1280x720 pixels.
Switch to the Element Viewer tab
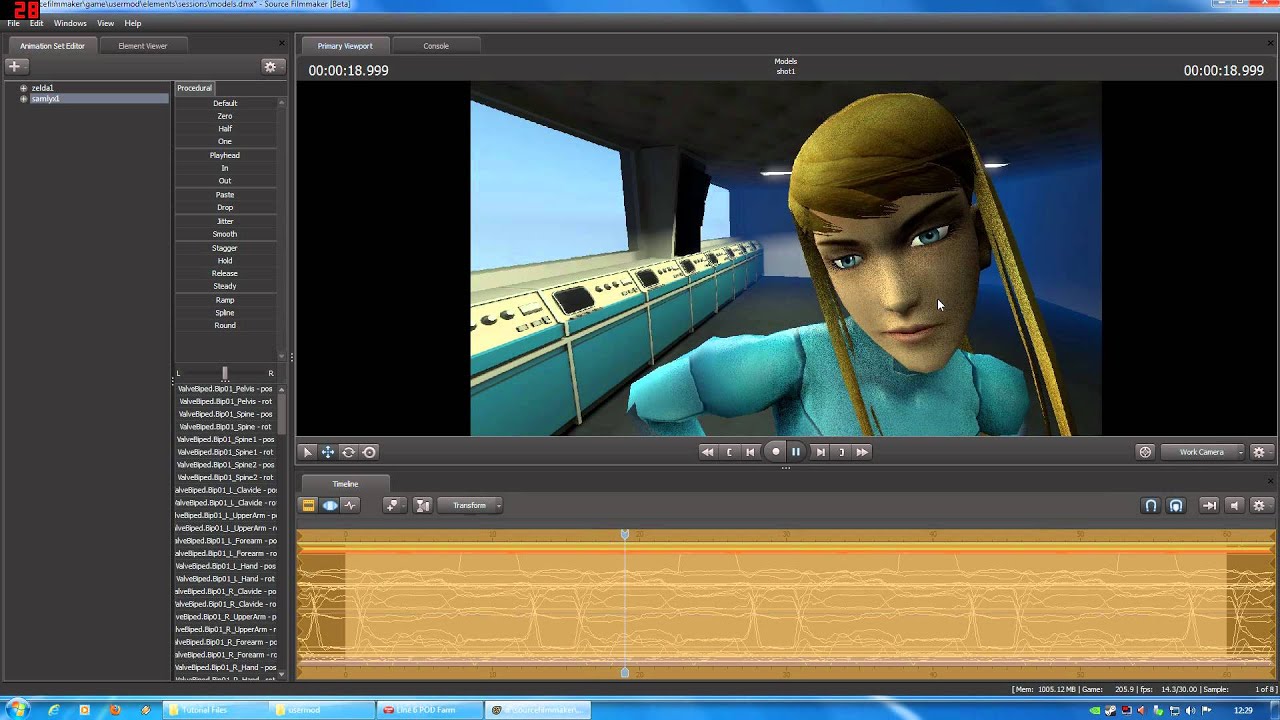pos(143,46)
